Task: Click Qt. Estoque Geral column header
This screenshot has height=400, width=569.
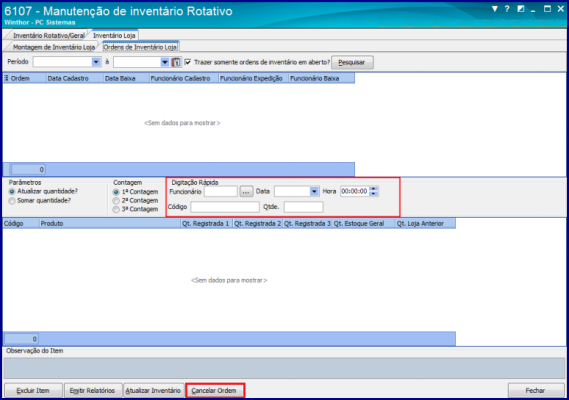Action: pyautogui.click(x=364, y=223)
